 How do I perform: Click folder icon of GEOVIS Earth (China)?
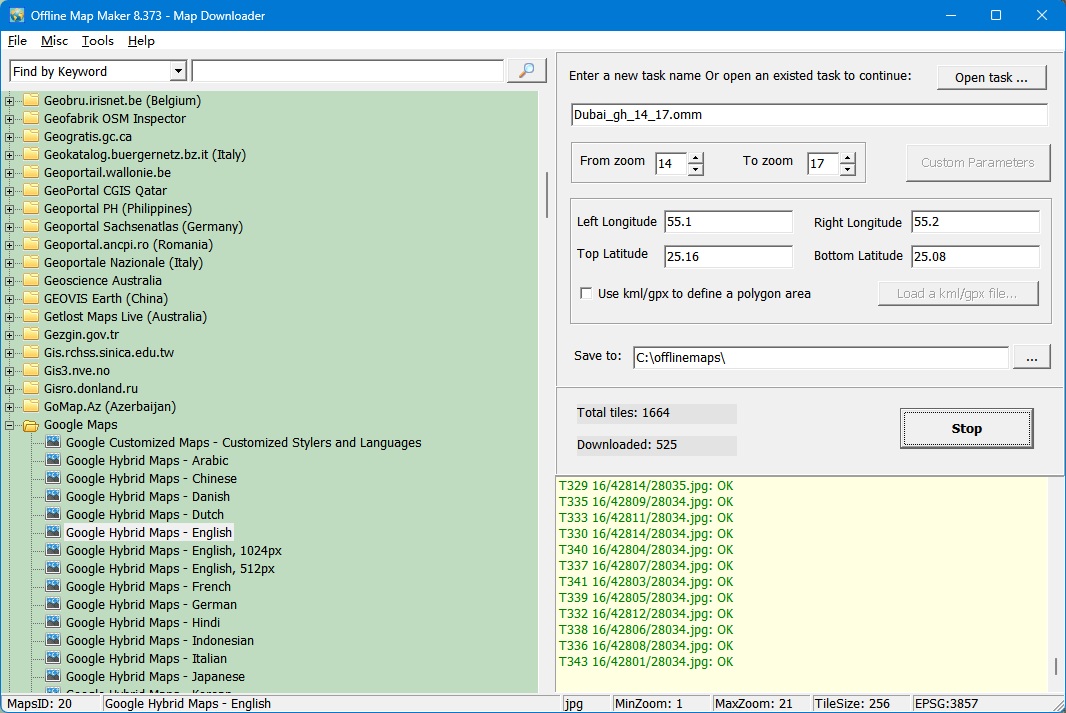point(31,298)
